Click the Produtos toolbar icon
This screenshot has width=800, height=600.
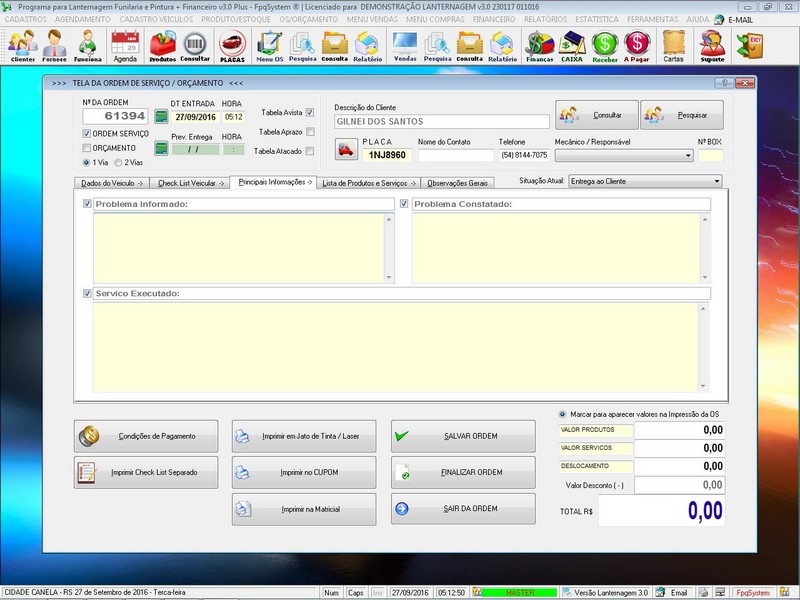tap(162, 45)
